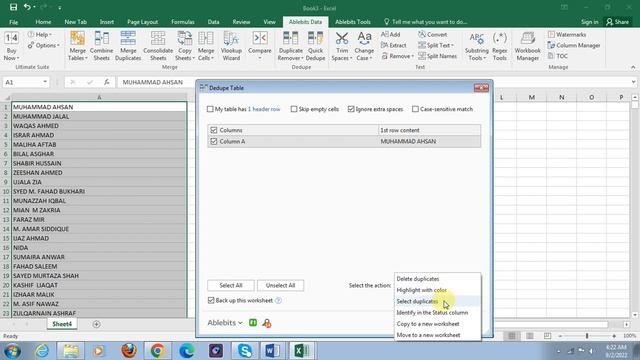Open the Merge Cells tool
This screenshot has width=640, height=360.
tap(206, 46)
